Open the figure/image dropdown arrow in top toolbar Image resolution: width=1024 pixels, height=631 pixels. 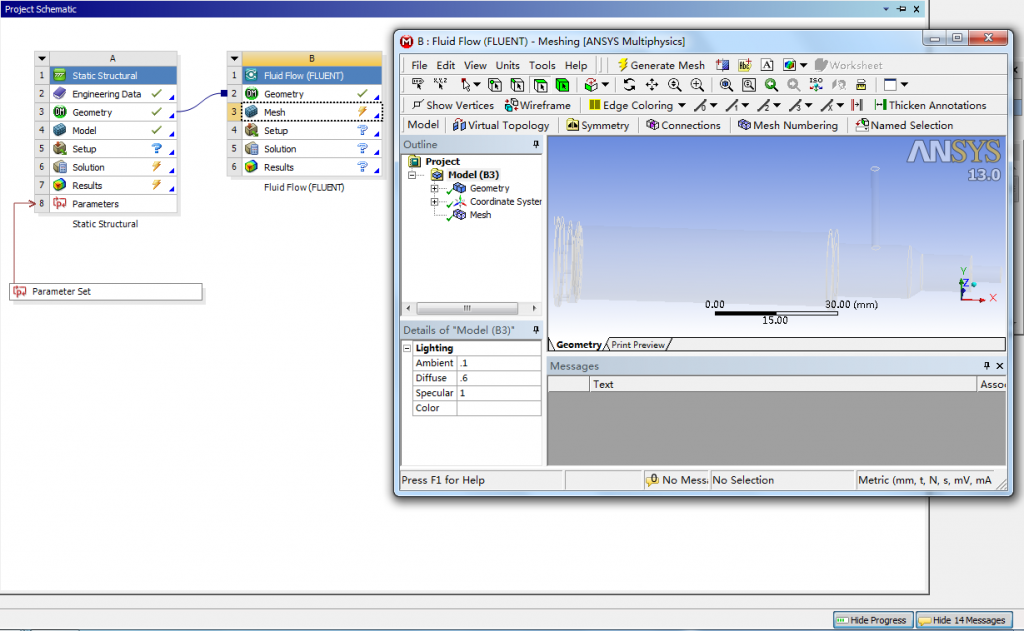tap(804, 65)
